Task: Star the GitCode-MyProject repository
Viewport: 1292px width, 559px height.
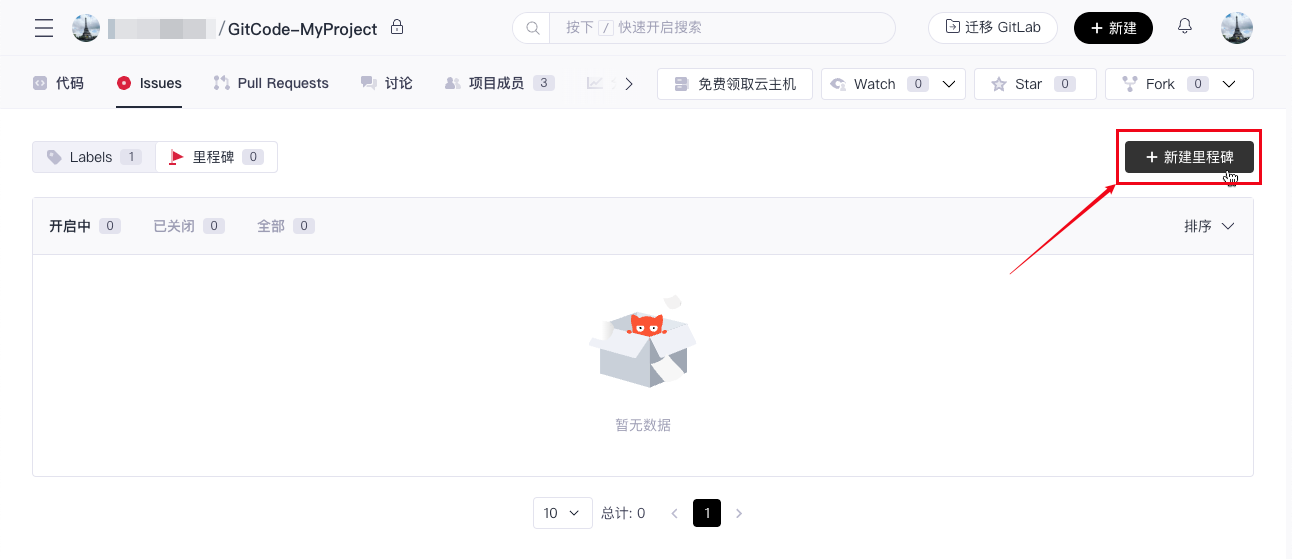Action: tap(1034, 84)
